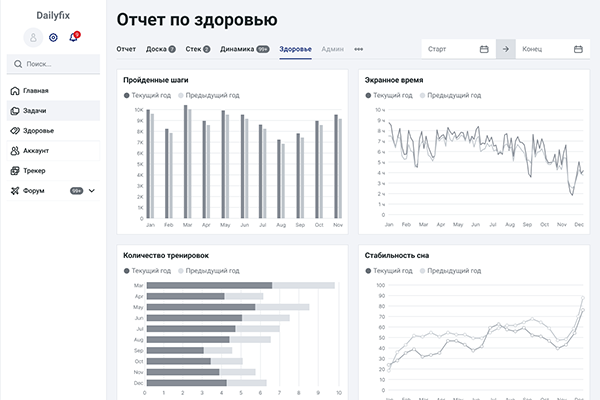
Task: Open settings via the gear icon
Action: [53, 37]
